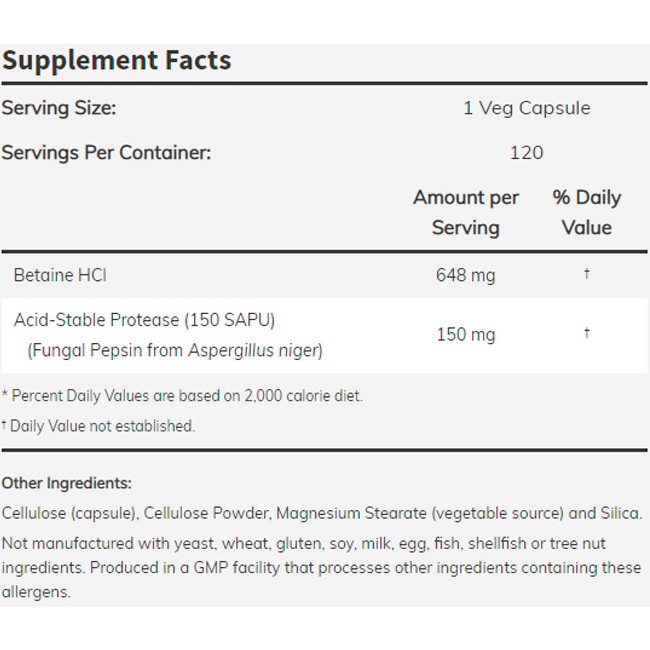The width and height of the screenshot is (650, 650).
Task: Select the Other Ingredients heading
Action: coord(67,483)
